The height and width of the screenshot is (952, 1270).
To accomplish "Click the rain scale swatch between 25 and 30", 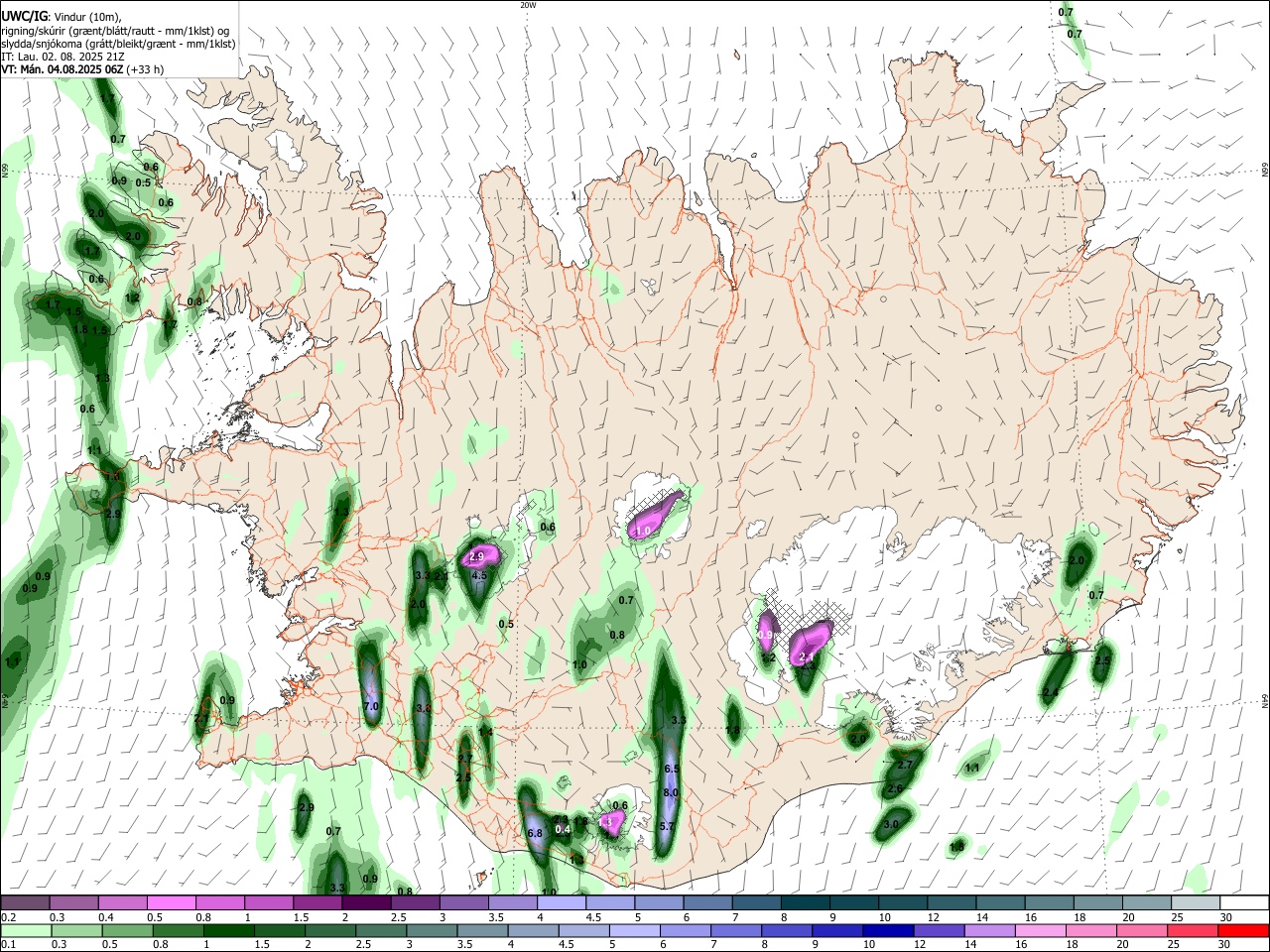I will pos(1193,930).
